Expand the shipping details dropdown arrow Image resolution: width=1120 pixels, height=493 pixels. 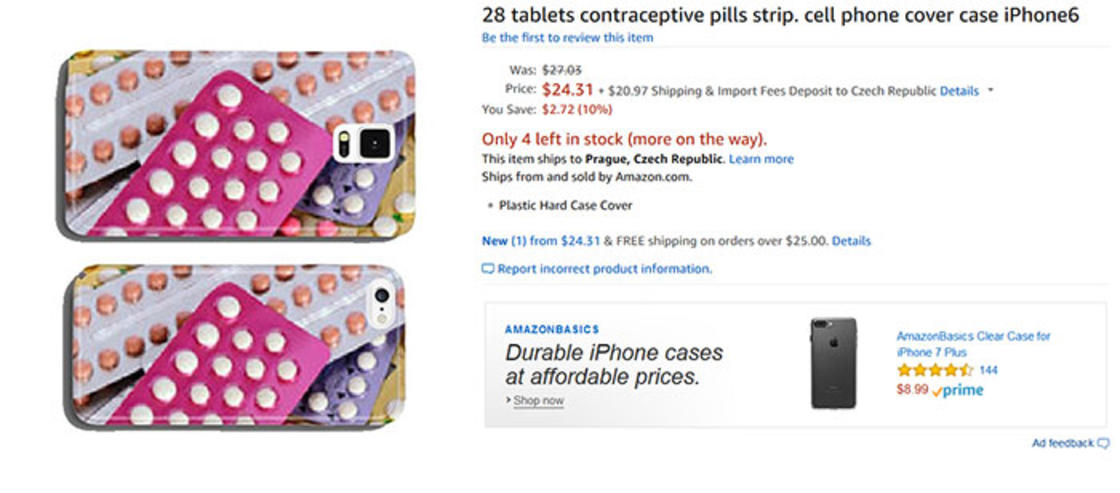pyautogui.click(x=990, y=90)
